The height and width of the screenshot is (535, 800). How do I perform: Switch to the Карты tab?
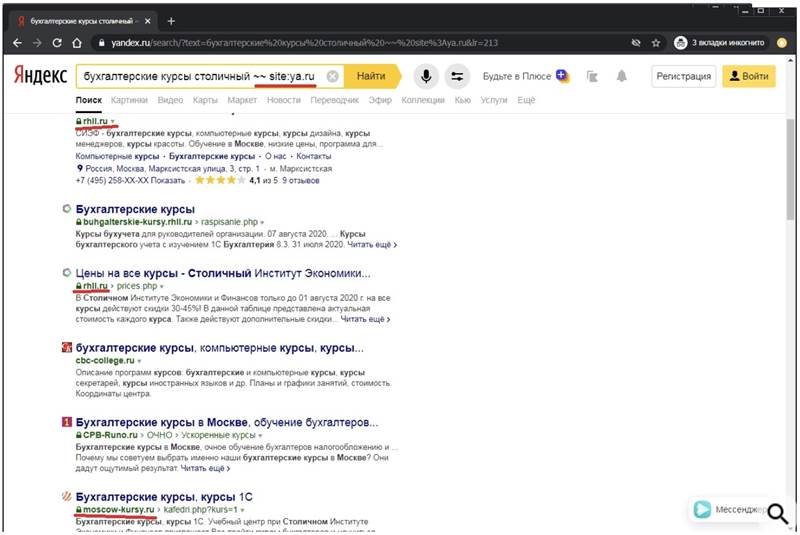205,100
